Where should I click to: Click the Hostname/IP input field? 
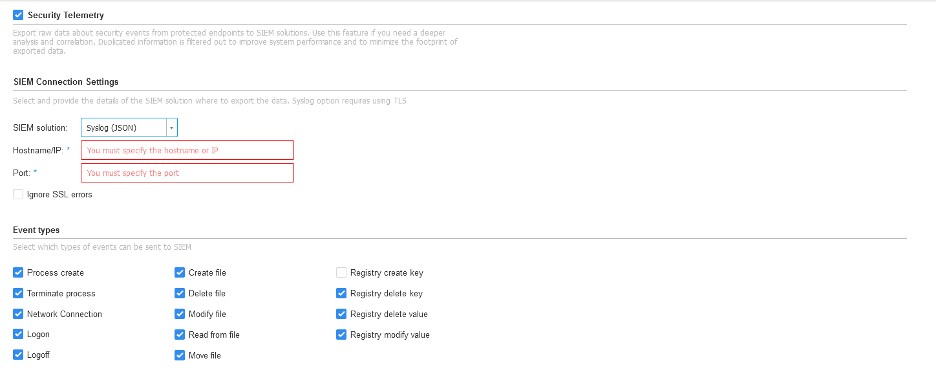tap(187, 150)
